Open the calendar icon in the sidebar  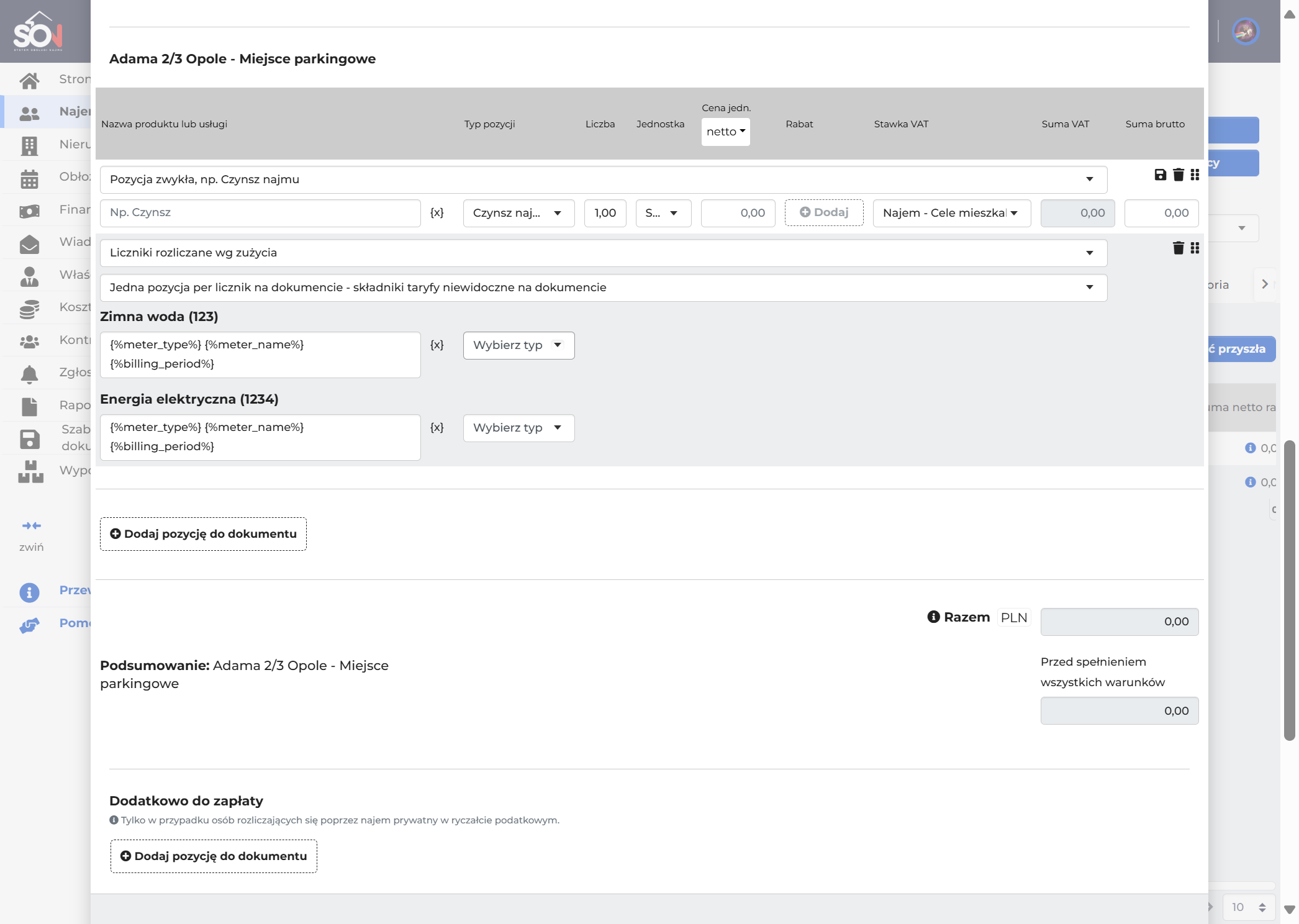click(29, 179)
